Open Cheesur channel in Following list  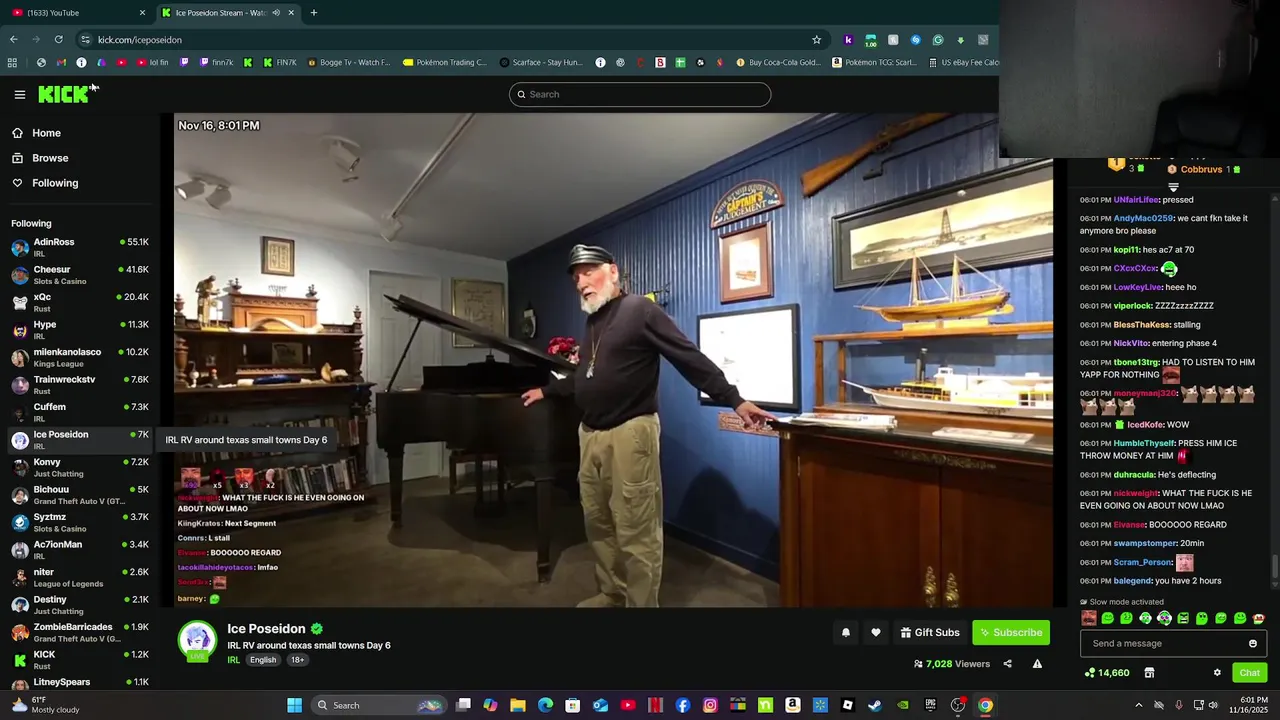(80, 274)
